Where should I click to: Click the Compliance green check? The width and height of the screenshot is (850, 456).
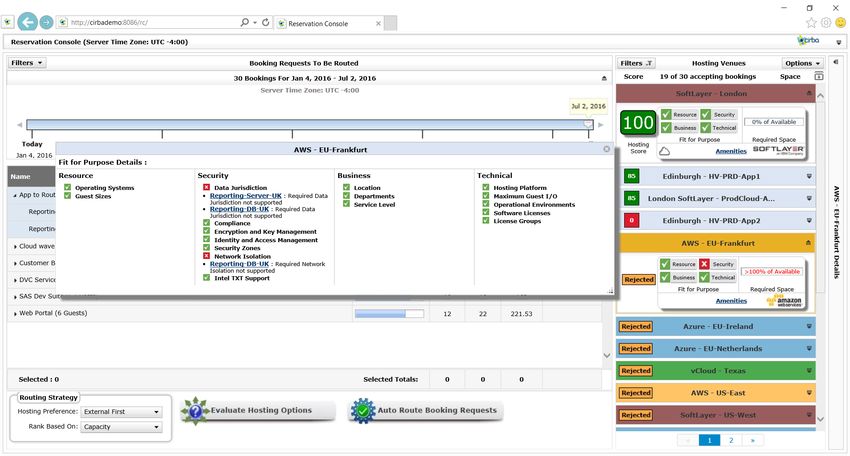pos(207,223)
